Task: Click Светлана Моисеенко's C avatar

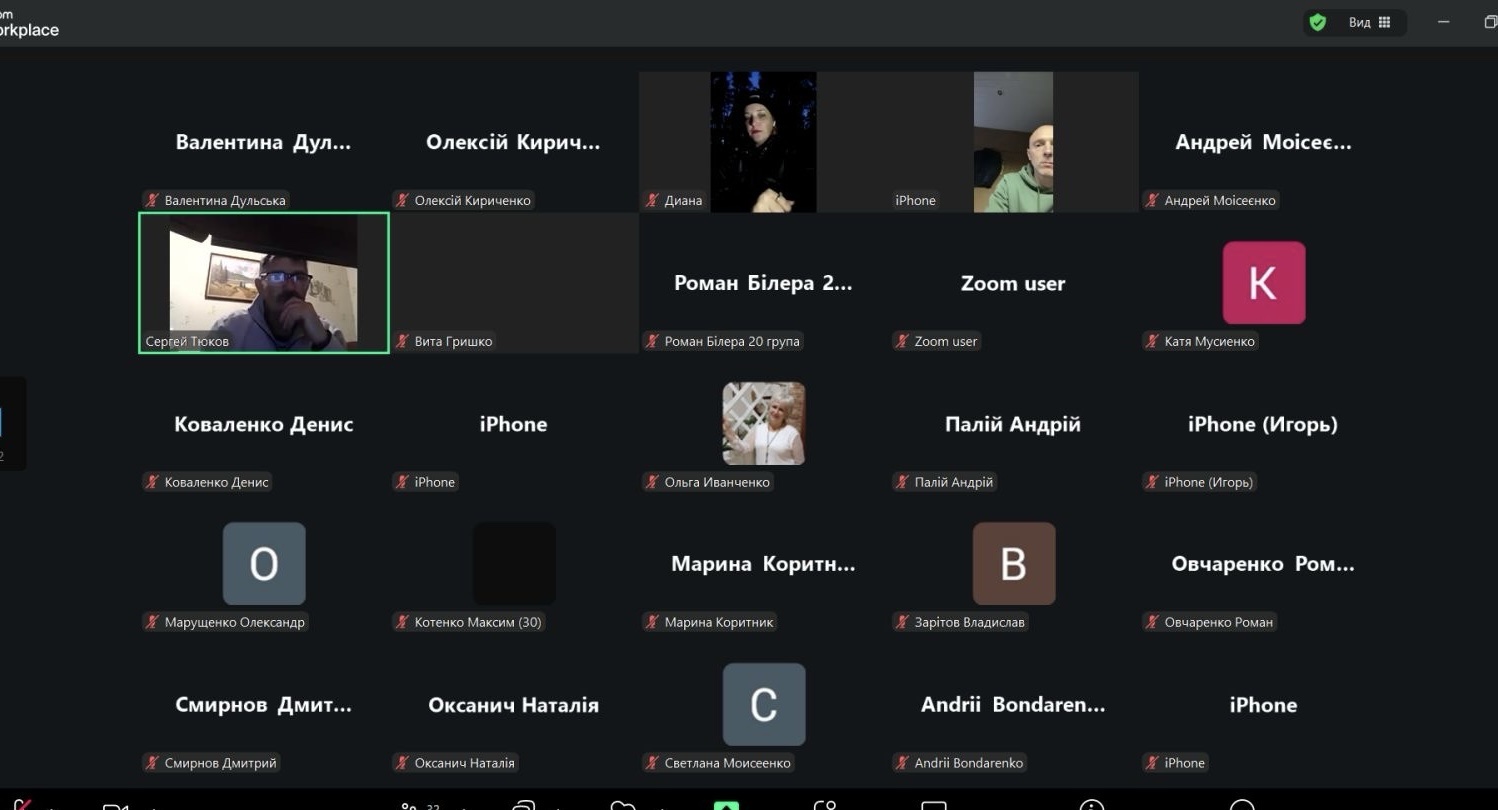Action: coord(763,704)
